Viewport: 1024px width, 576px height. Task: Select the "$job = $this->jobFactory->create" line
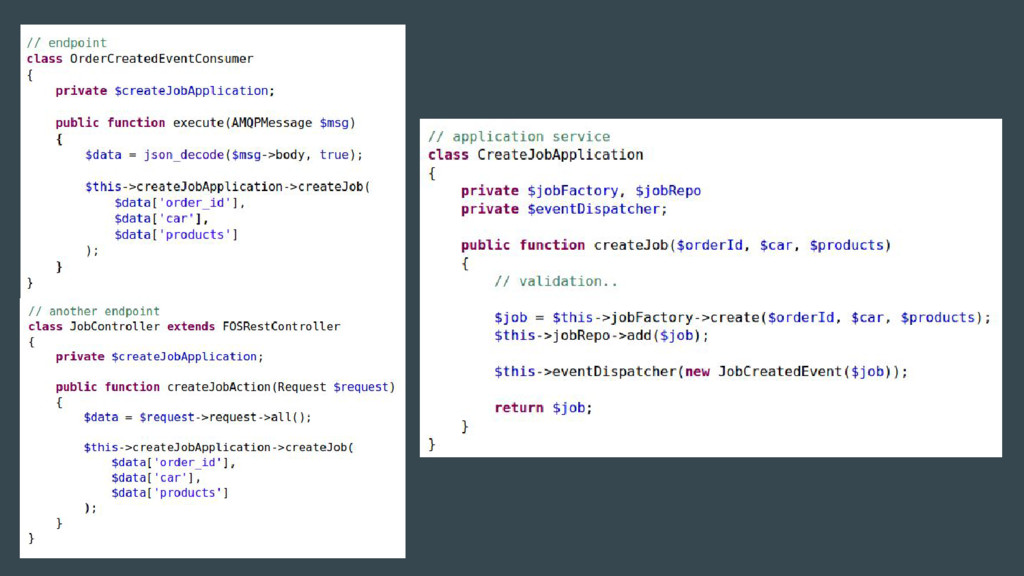pos(743,317)
